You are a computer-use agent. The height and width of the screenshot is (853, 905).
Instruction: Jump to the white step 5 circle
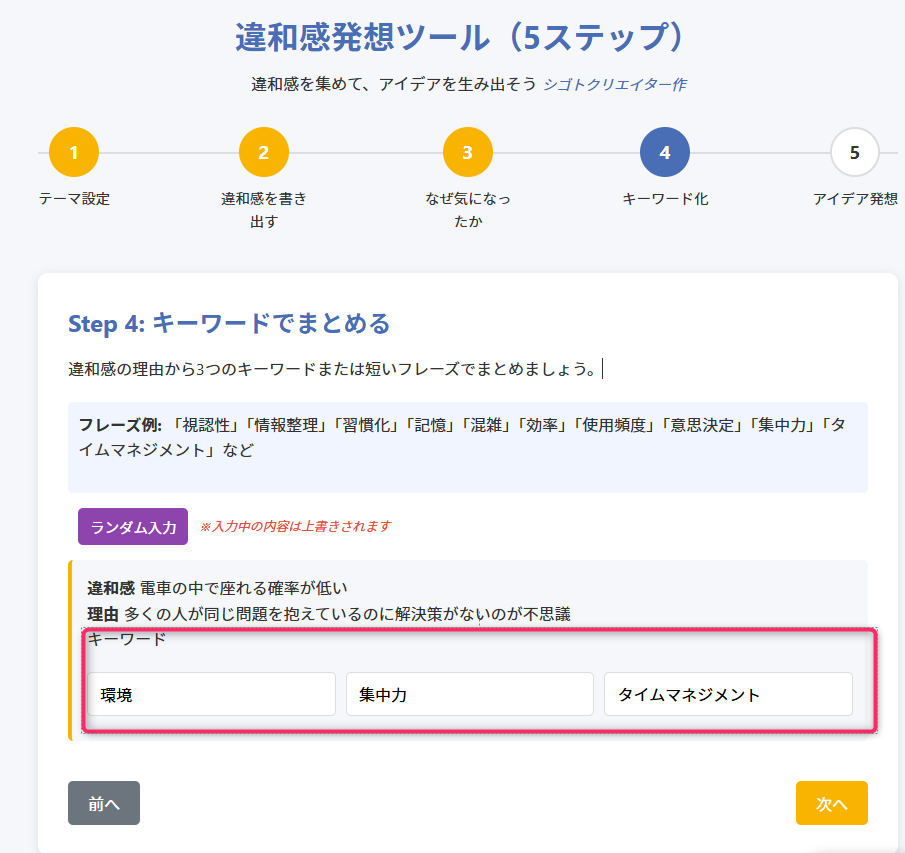click(x=854, y=153)
